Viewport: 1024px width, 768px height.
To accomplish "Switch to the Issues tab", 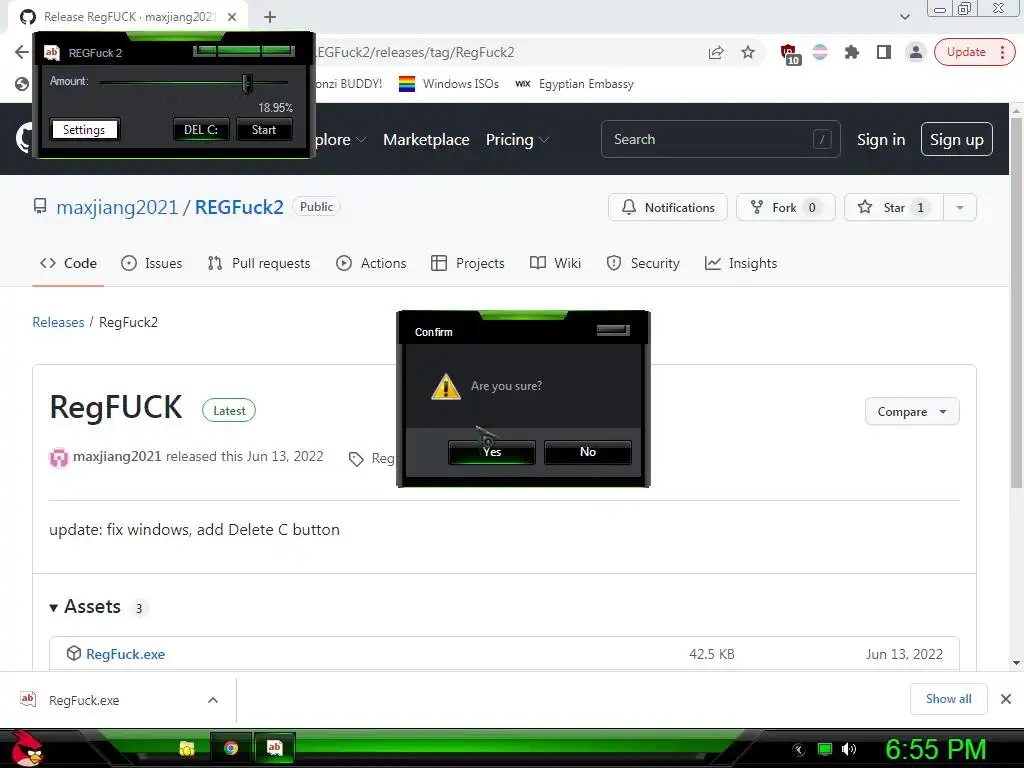I will point(152,263).
